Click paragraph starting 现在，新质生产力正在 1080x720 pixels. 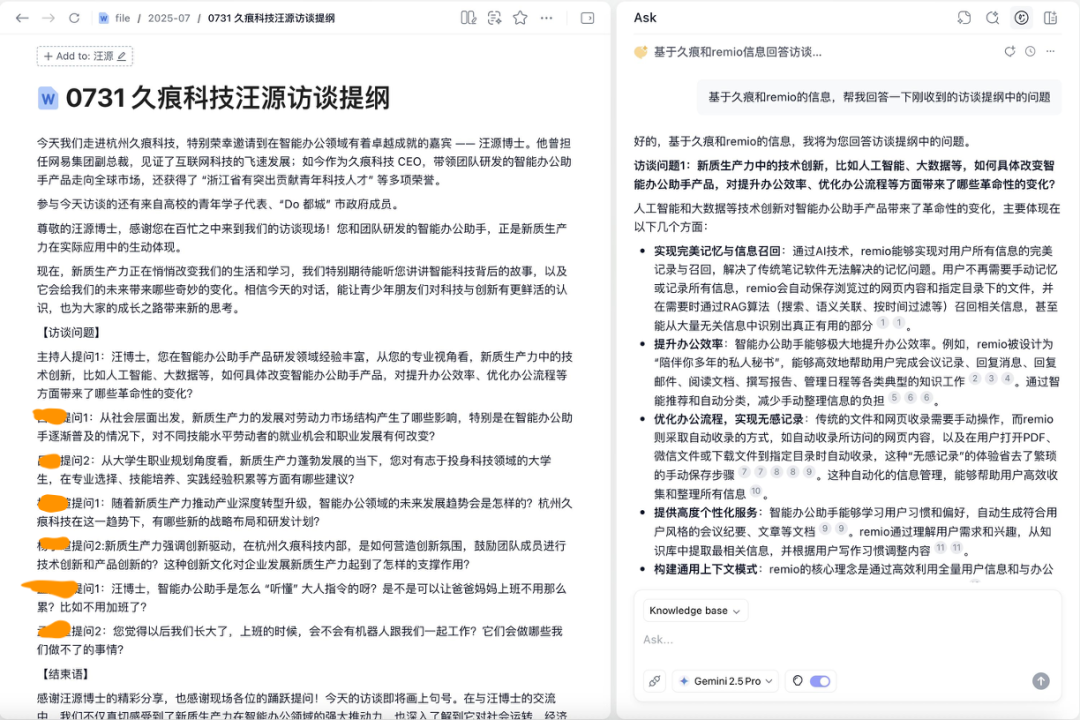coord(302,289)
